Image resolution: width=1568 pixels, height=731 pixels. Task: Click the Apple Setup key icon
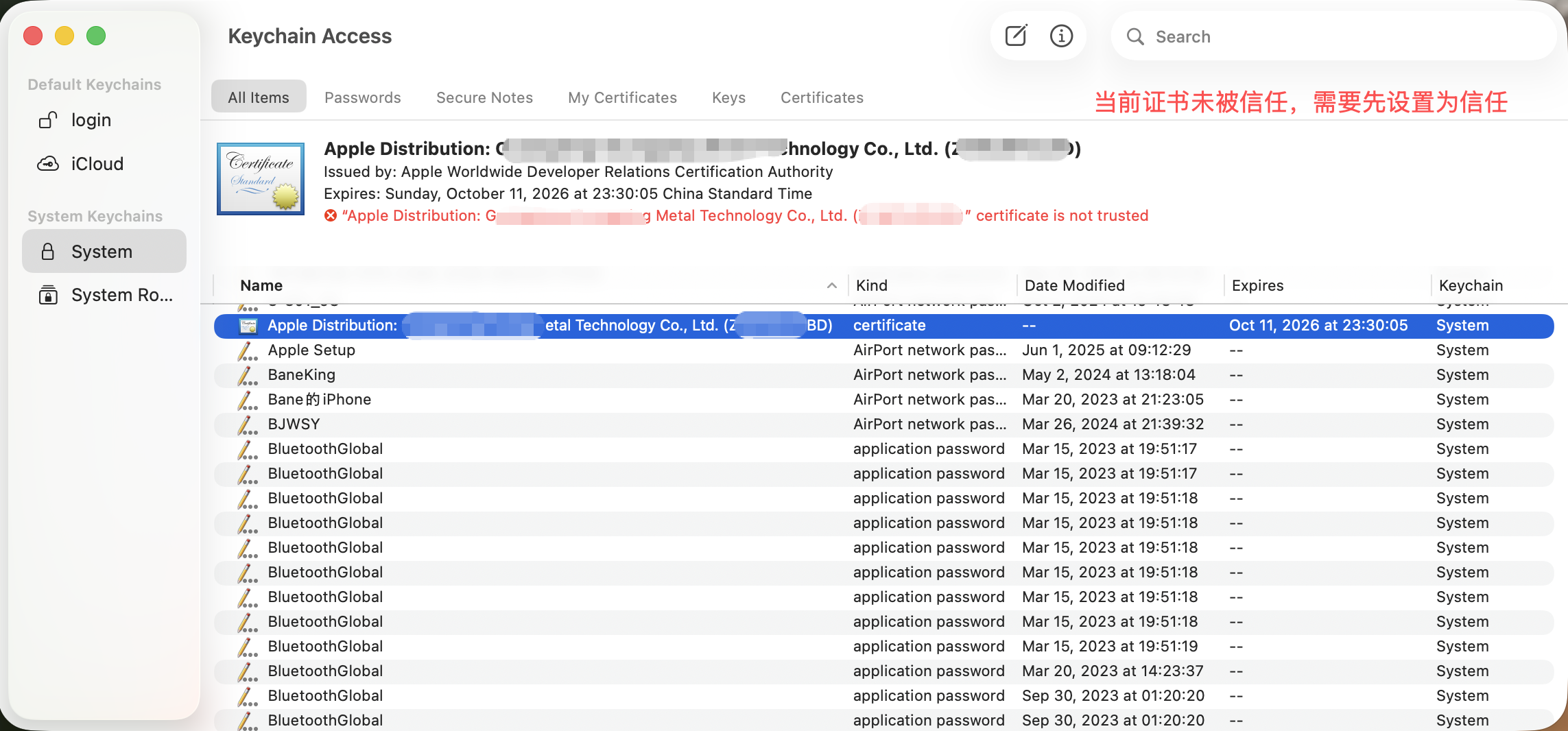click(247, 350)
